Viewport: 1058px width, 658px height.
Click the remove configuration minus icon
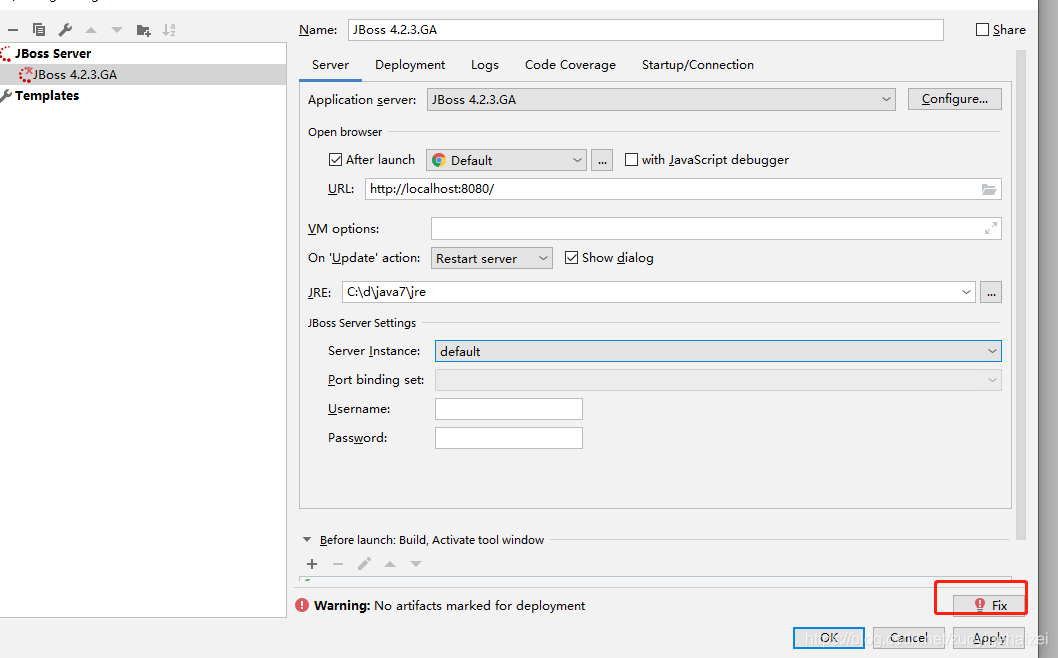(13, 30)
